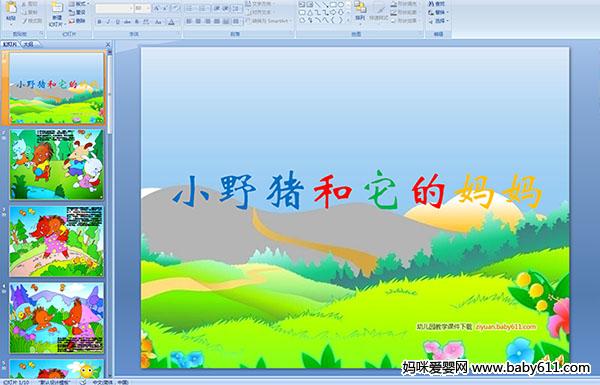Increase font size with Grow Font
This screenshot has height=385, width=600.
157,8
